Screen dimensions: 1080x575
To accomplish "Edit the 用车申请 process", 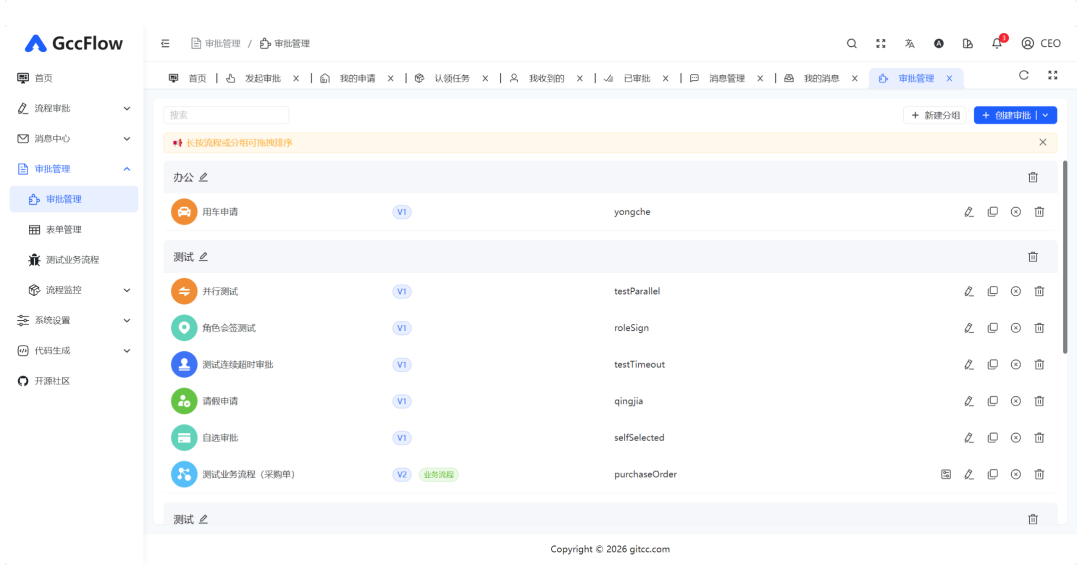I will (x=969, y=212).
